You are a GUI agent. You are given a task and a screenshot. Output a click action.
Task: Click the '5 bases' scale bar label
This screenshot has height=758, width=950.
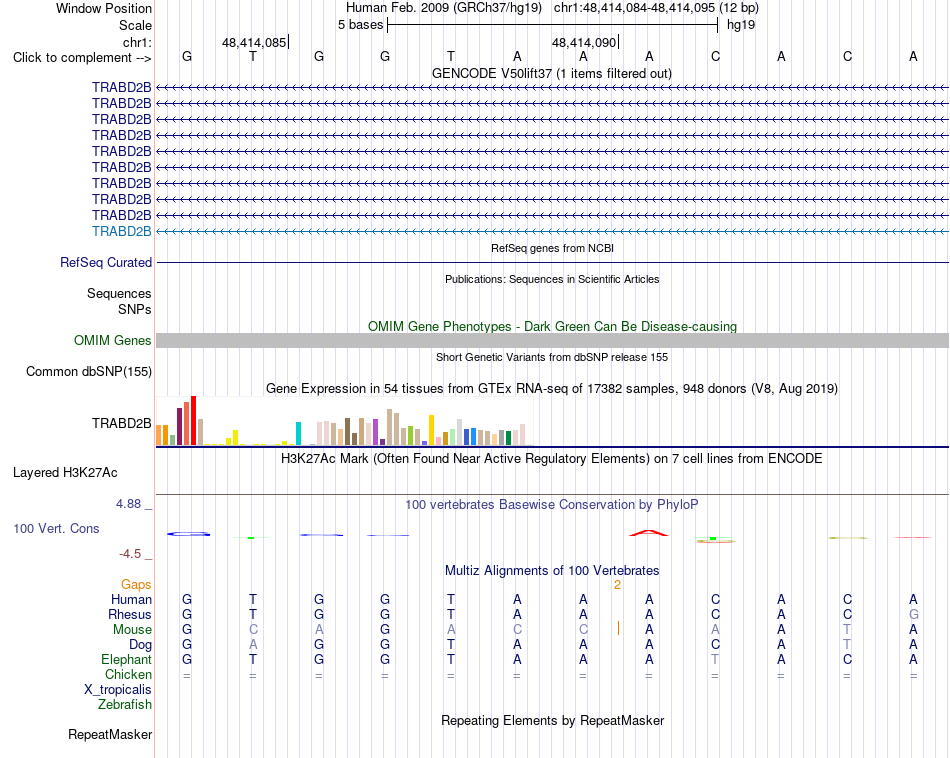coord(360,25)
